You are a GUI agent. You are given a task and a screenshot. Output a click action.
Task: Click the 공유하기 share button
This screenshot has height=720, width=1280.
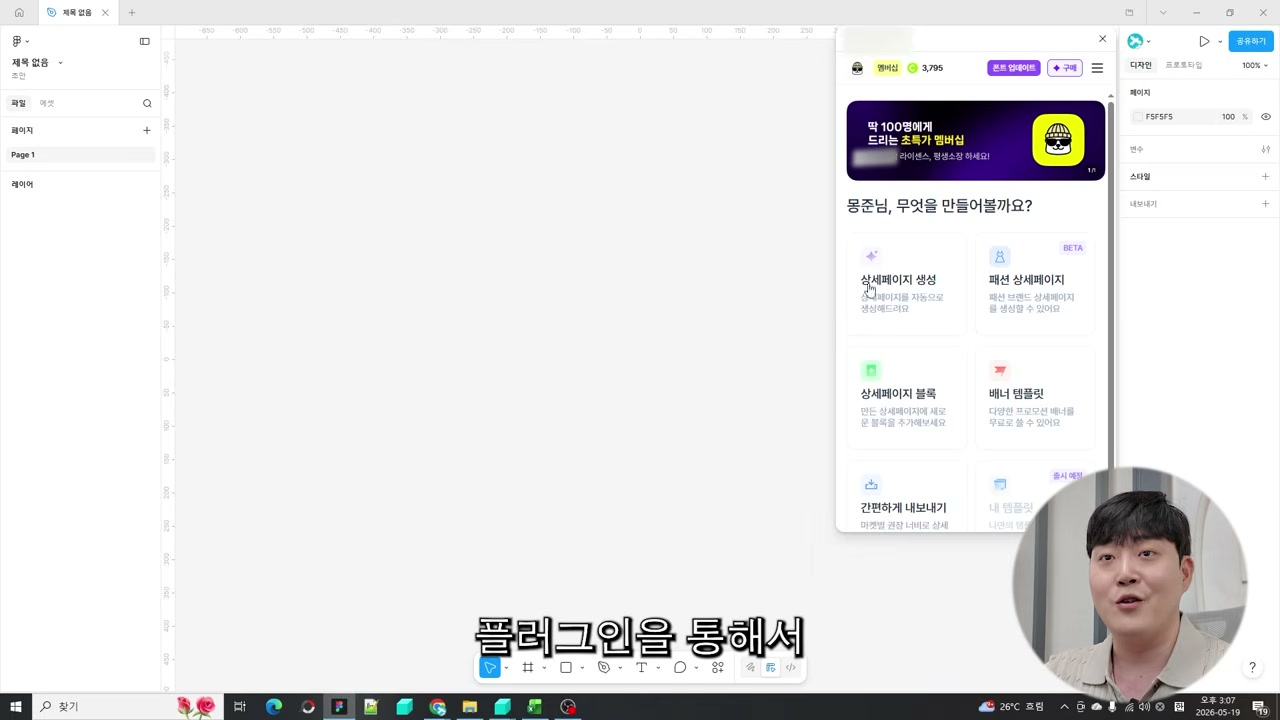(x=1251, y=41)
